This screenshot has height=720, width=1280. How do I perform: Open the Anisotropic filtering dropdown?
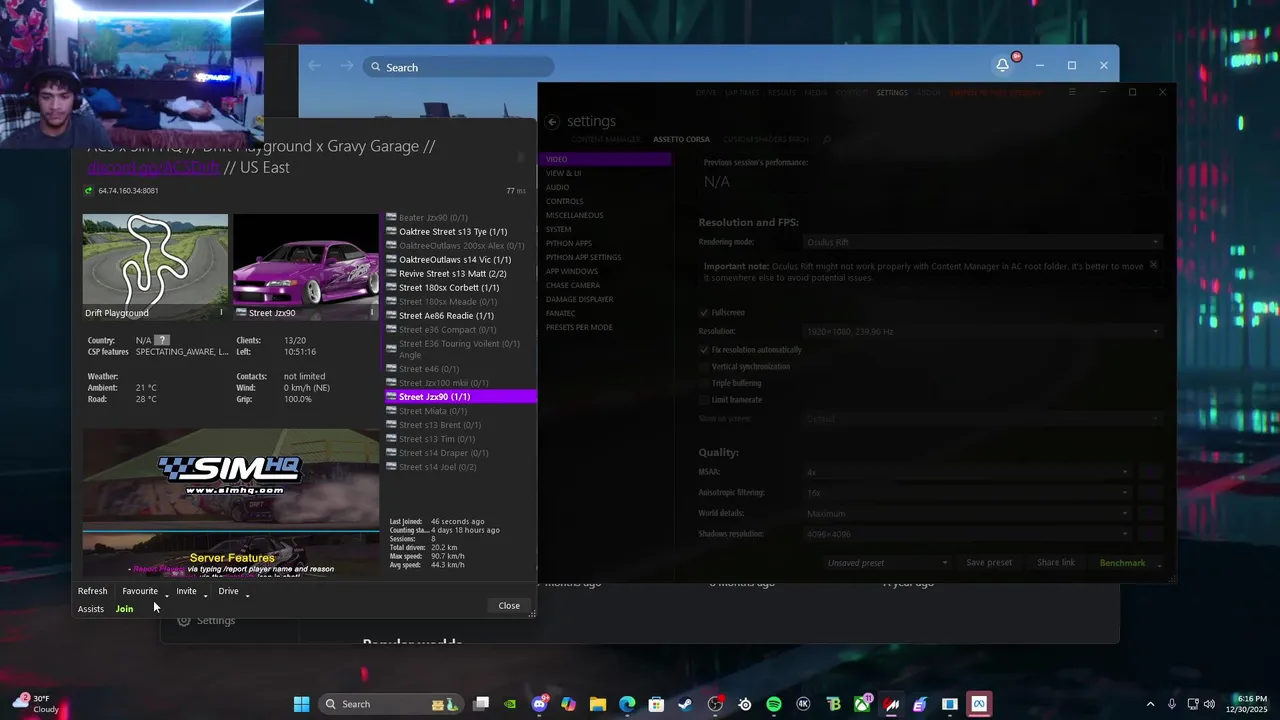click(968, 493)
